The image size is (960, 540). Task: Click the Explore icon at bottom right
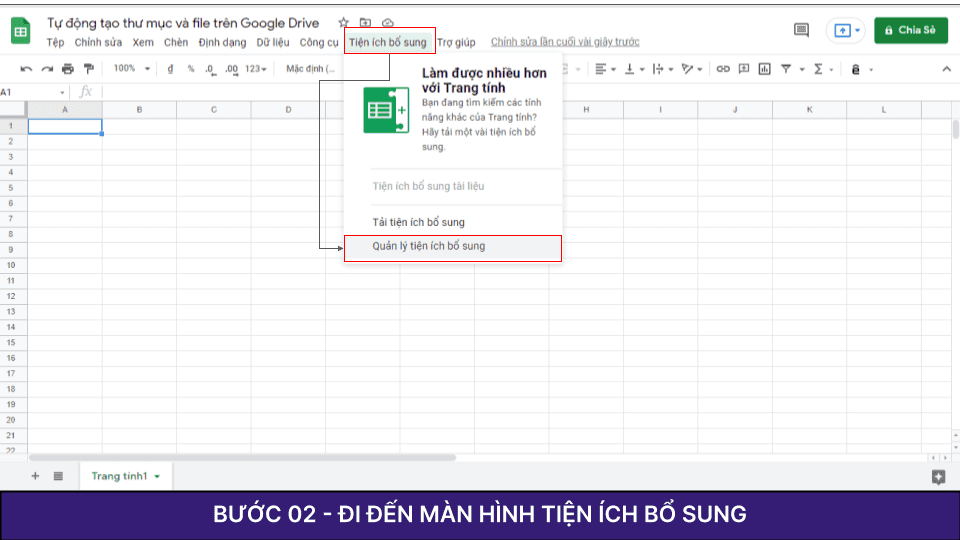point(938,477)
